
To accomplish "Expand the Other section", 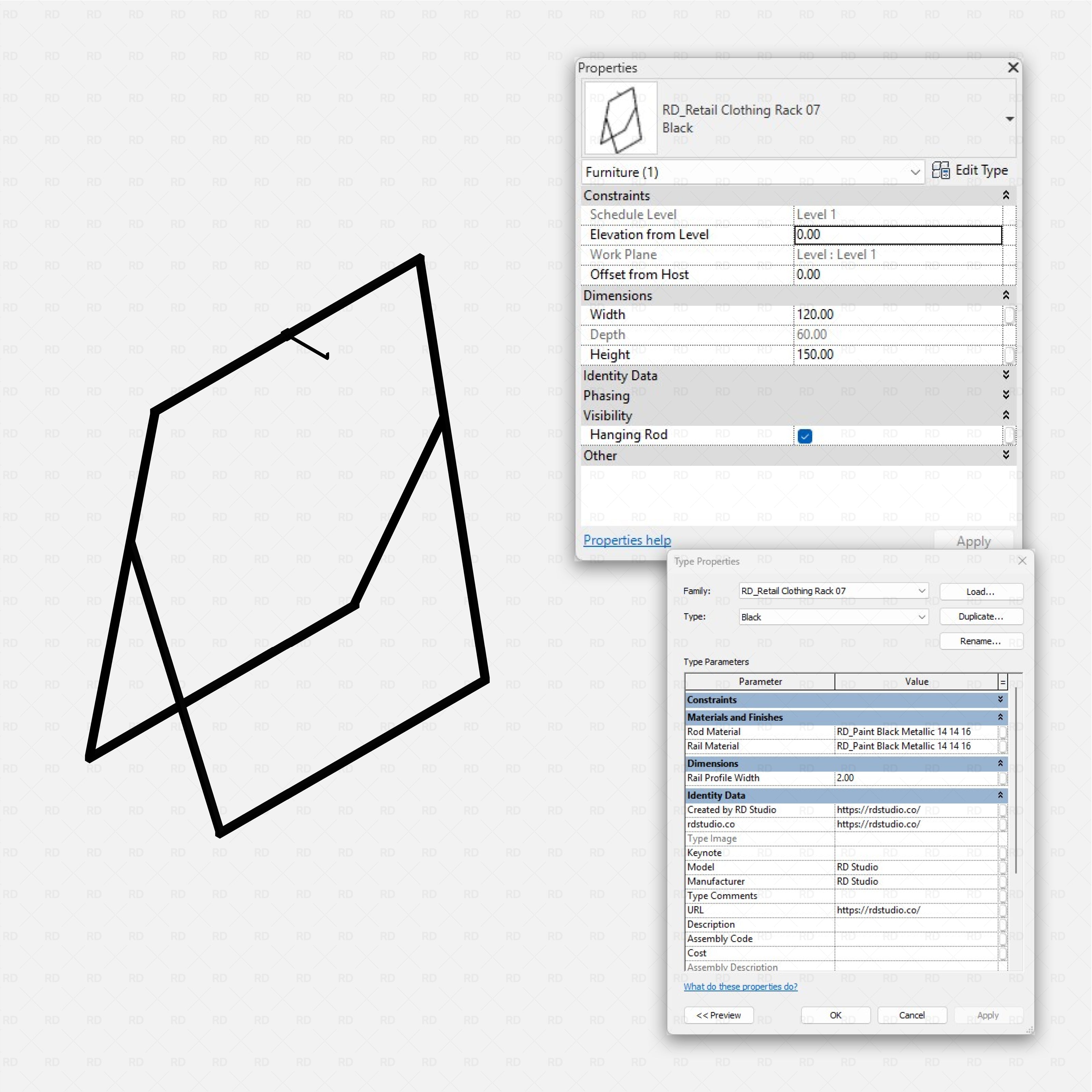I will click(x=1006, y=455).
